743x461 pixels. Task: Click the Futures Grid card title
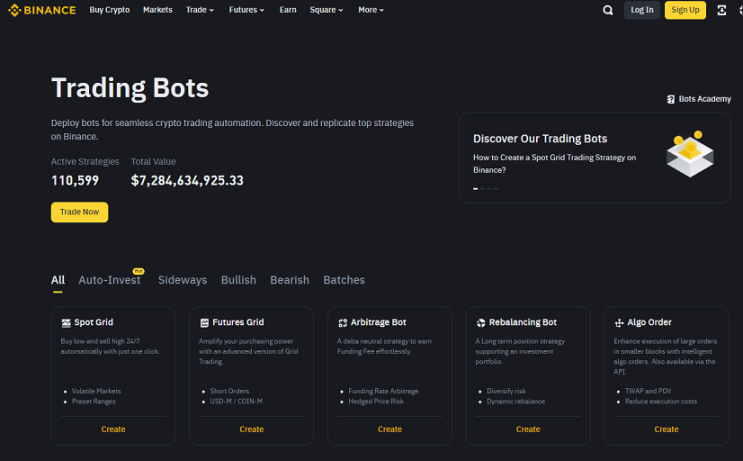pyautogui.click(x=238, y=322)
